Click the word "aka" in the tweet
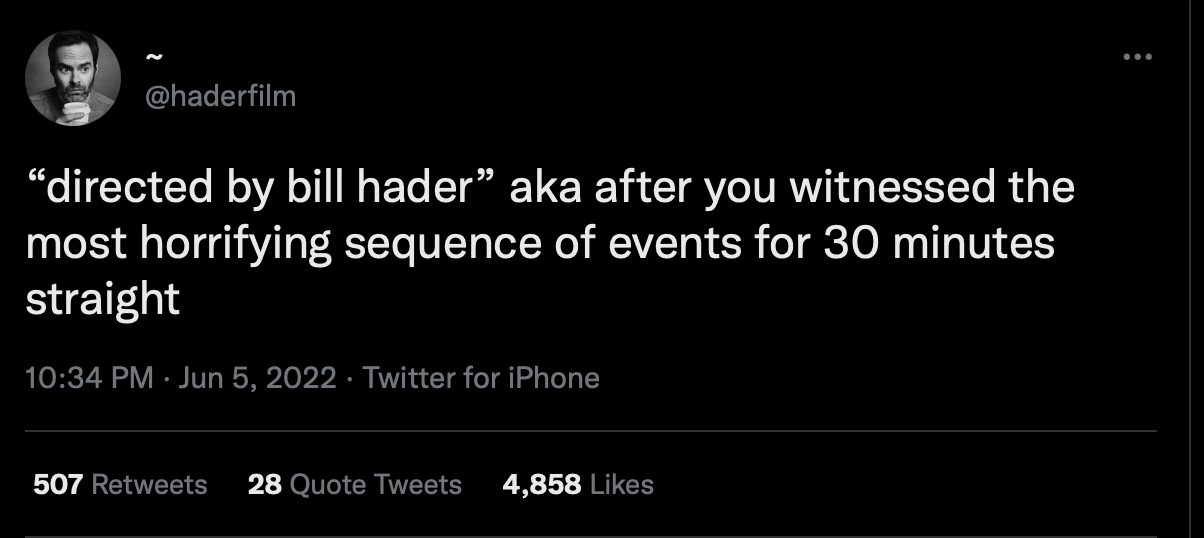Viewport: 1204px width, 538px height. [x=545, y=189]
